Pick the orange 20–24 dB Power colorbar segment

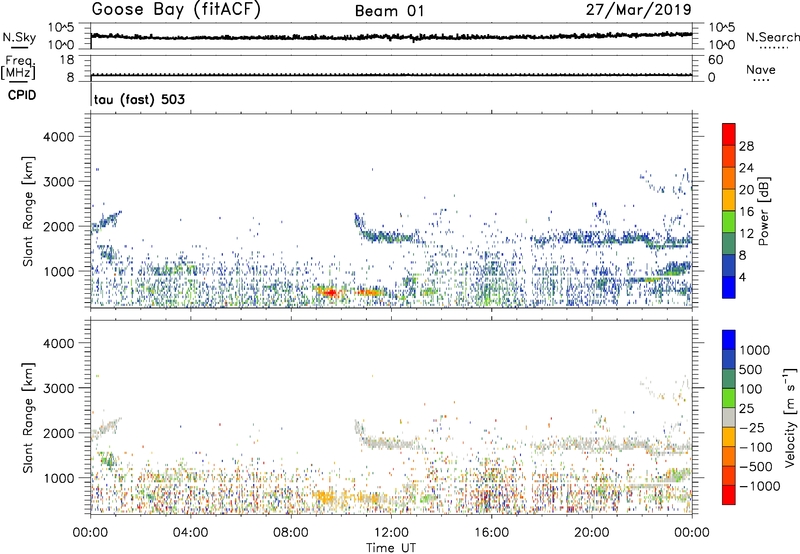click(x=729, y=178)
